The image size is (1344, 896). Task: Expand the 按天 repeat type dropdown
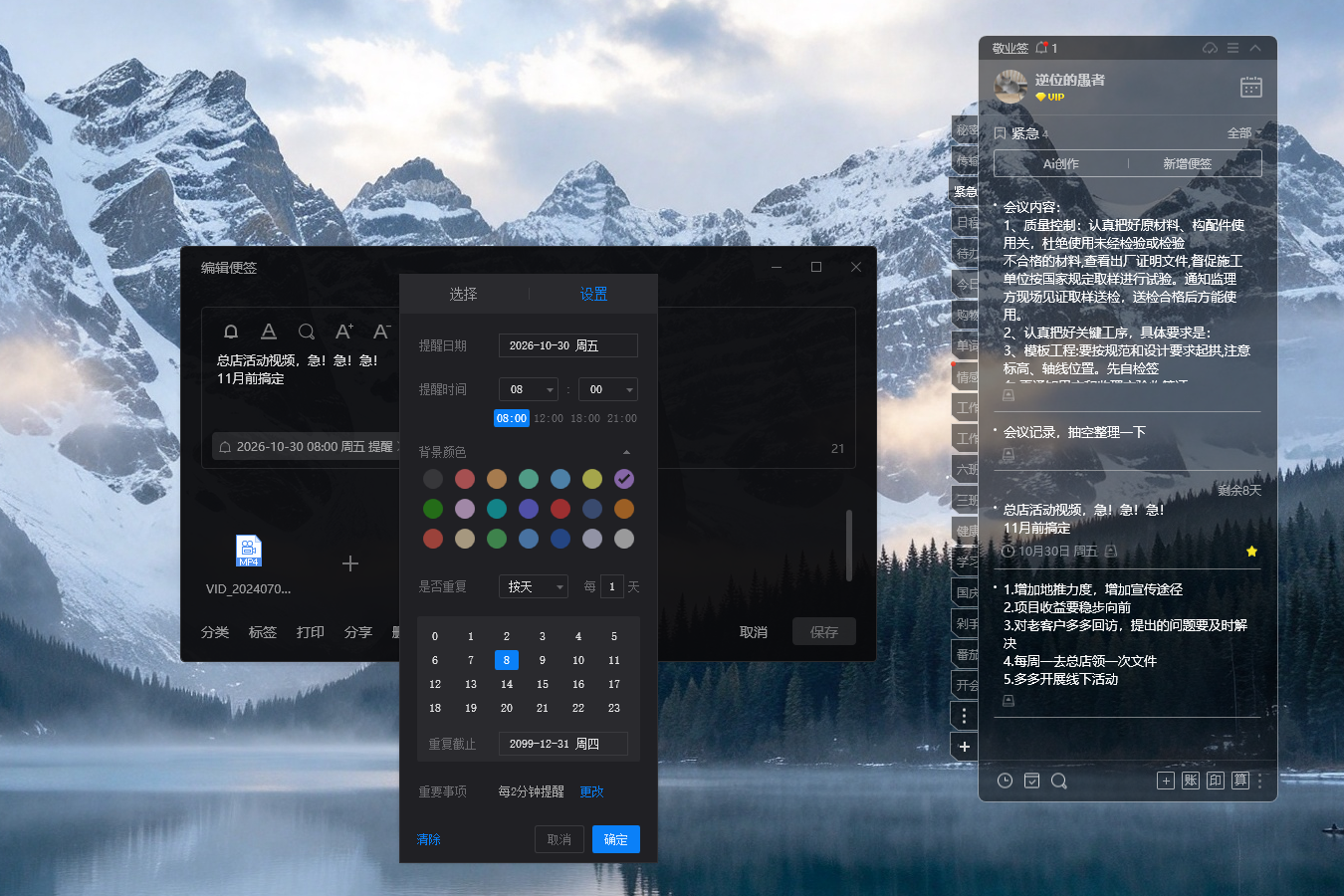(x=534, y=586)
